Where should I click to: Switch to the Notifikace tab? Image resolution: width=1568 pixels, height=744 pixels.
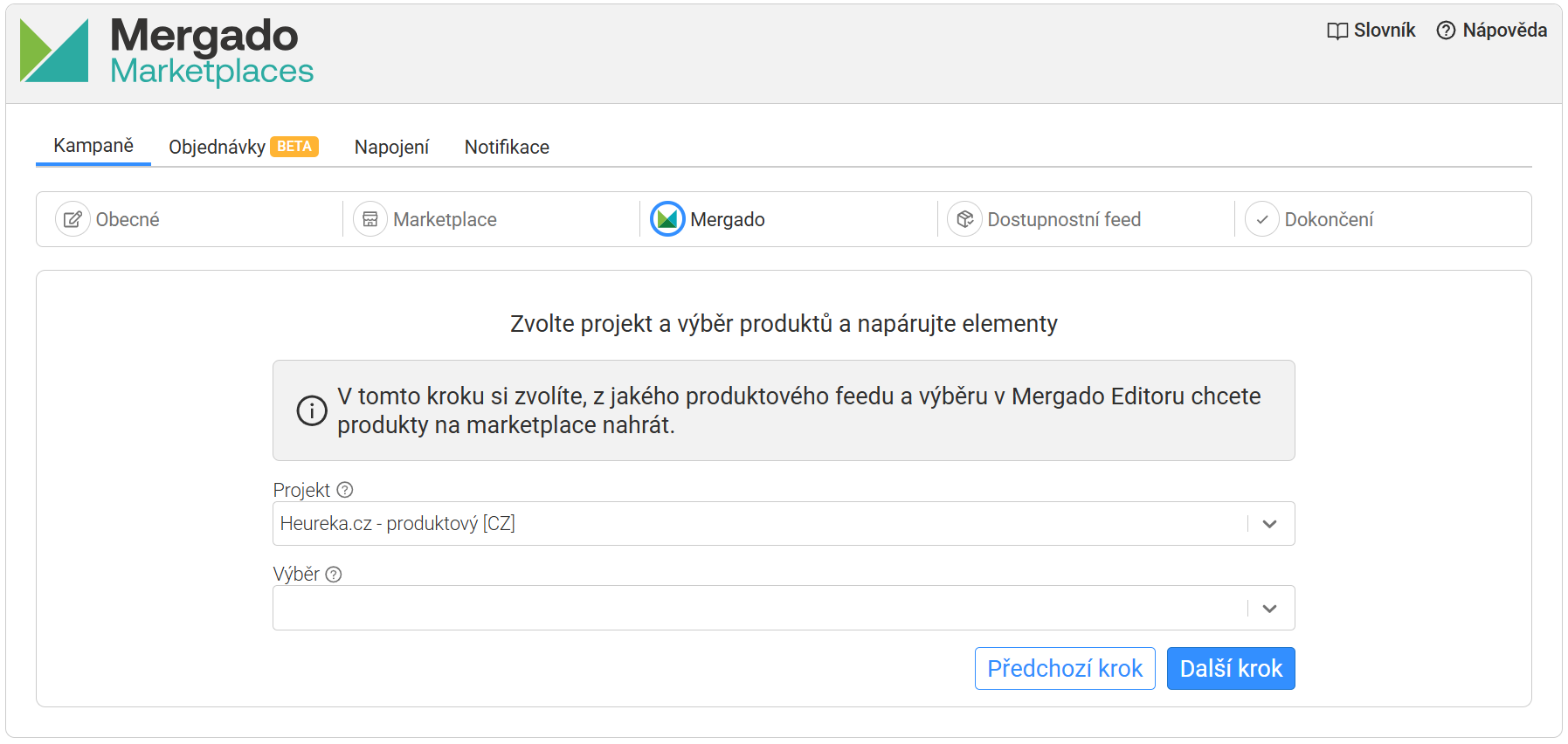pos(507,147)
